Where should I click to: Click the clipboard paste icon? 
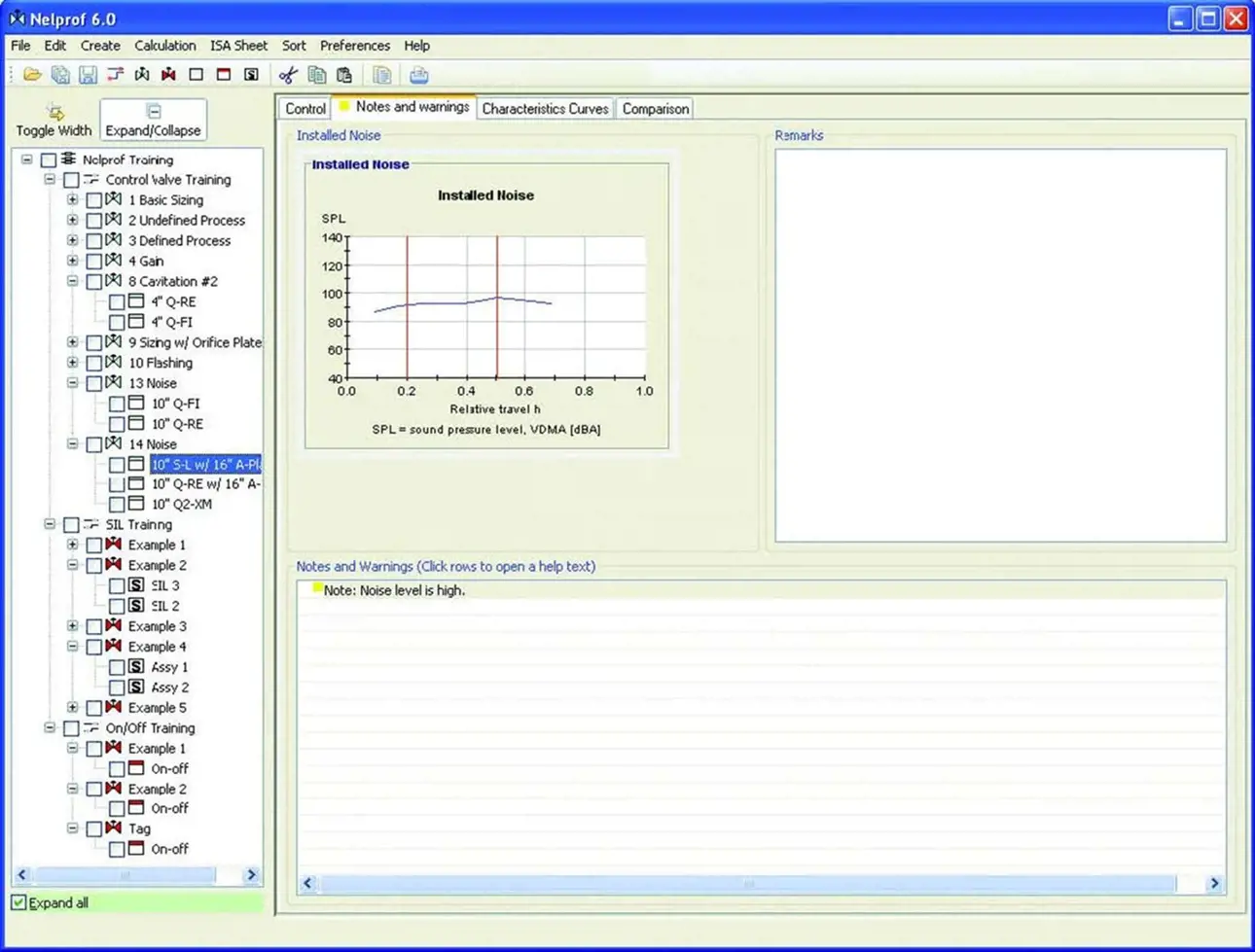(x=344, y=75)
